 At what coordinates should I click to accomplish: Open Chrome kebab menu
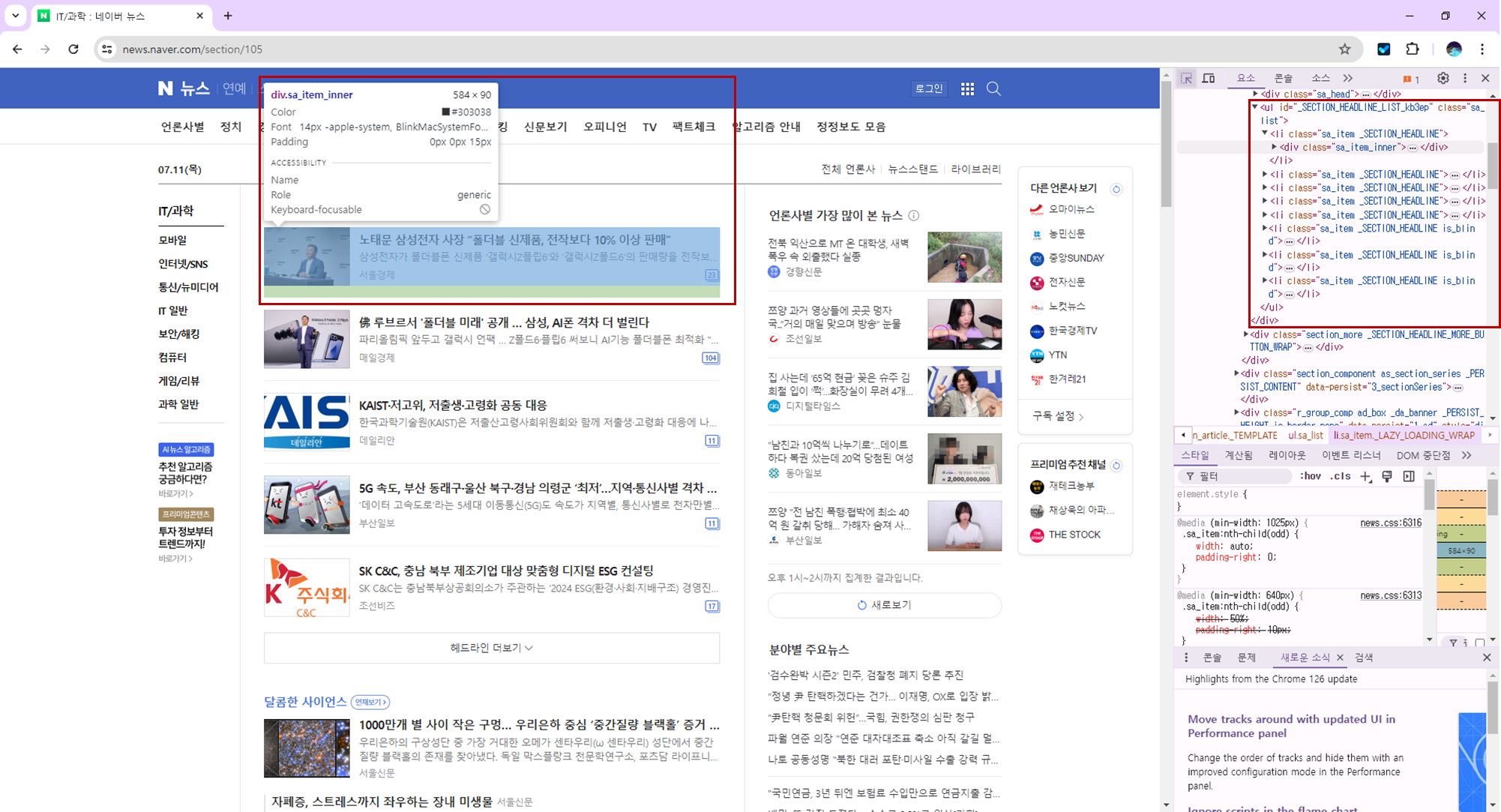point(1482,49)
